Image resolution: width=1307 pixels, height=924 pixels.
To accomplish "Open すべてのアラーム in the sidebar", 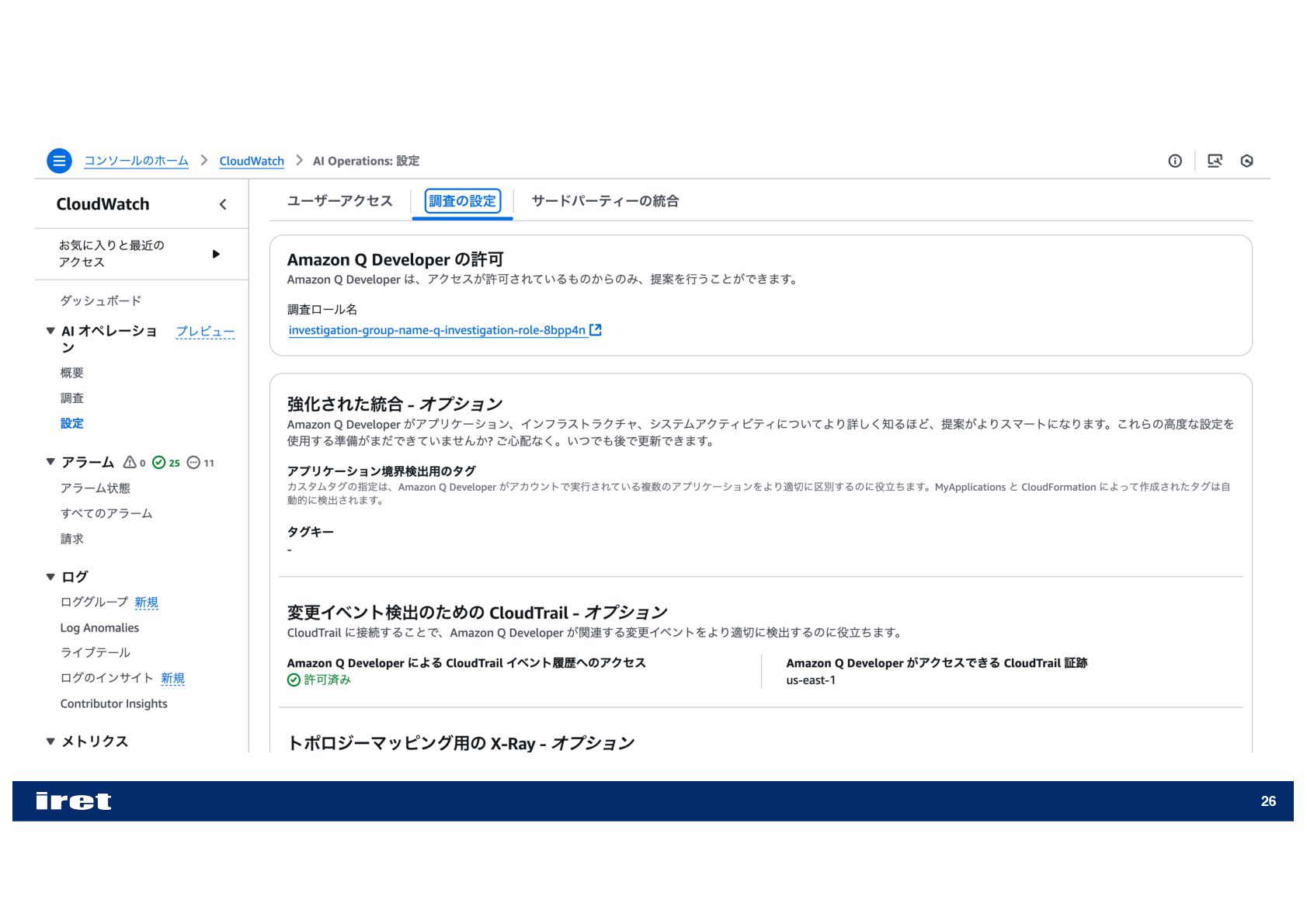I will 106,513.
